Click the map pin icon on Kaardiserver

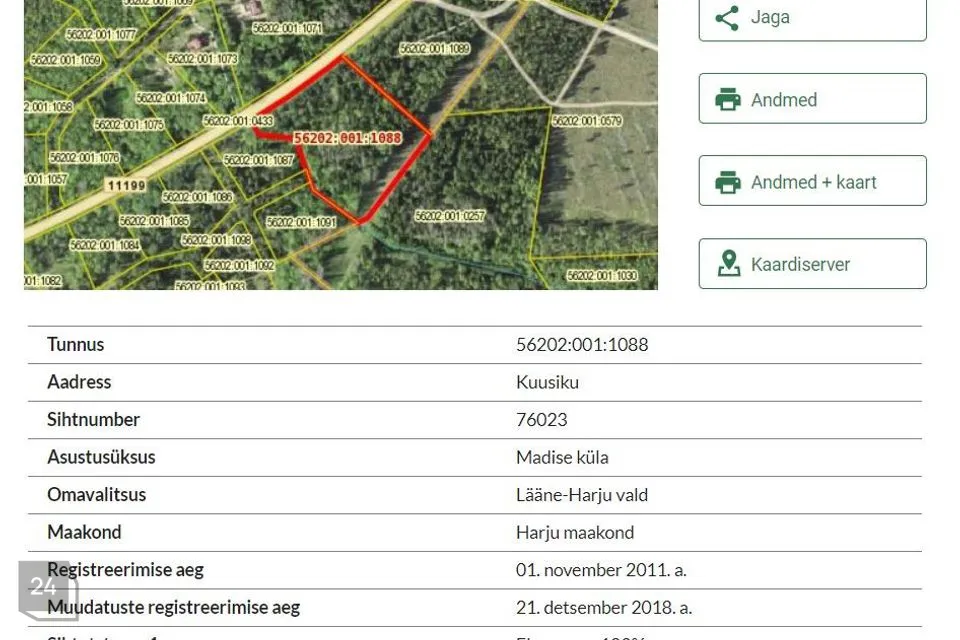(729, 263)
